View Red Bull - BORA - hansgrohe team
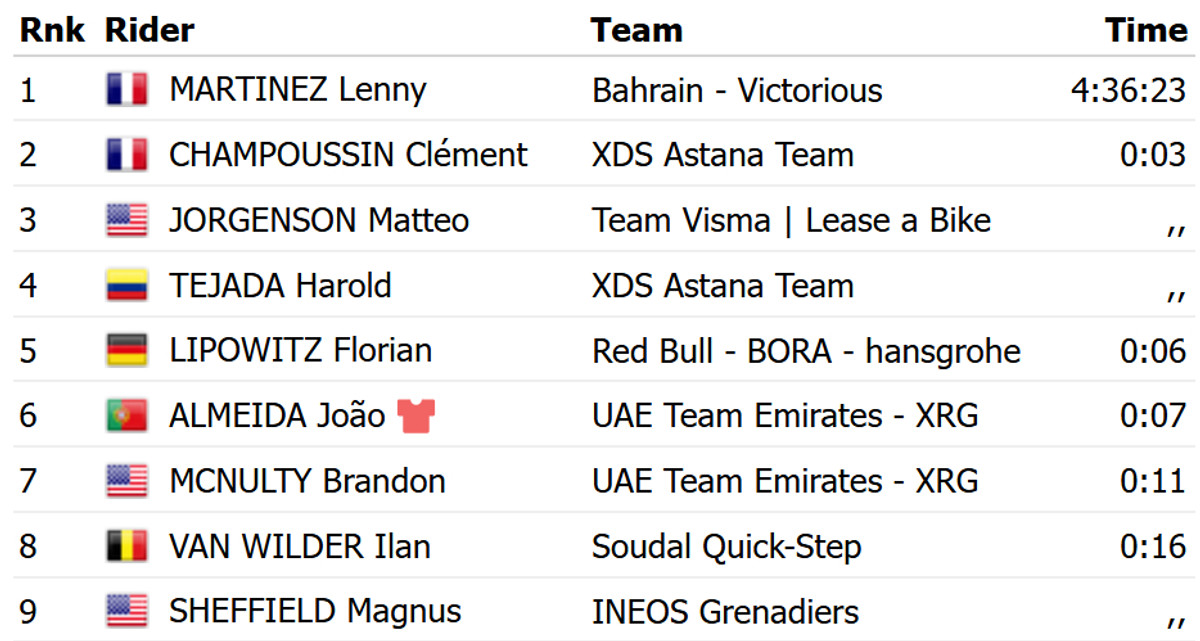Viewport: 1200px width, 641px height. (806, 350)
